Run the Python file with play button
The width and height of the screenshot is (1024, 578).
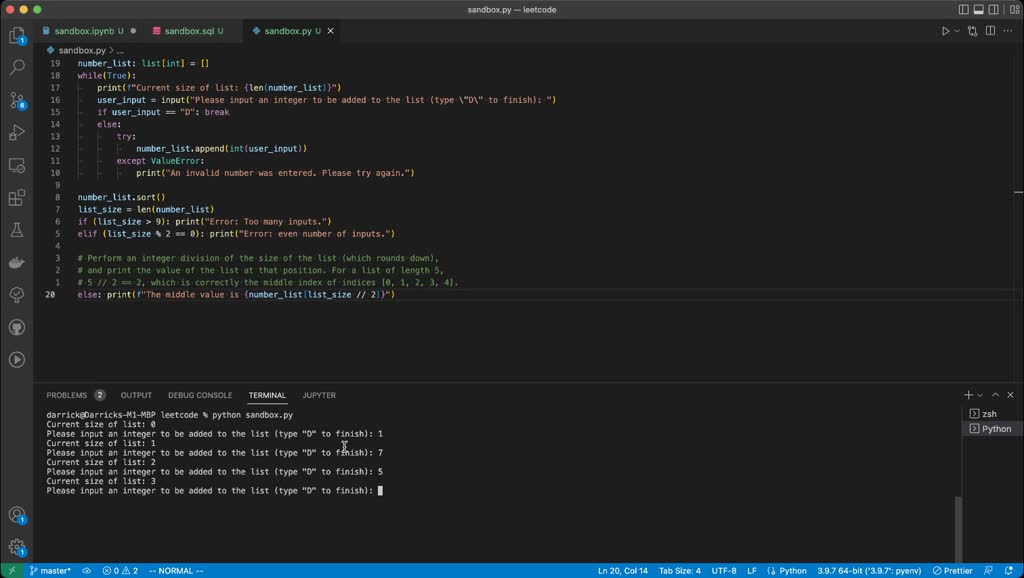click(945, 31)
